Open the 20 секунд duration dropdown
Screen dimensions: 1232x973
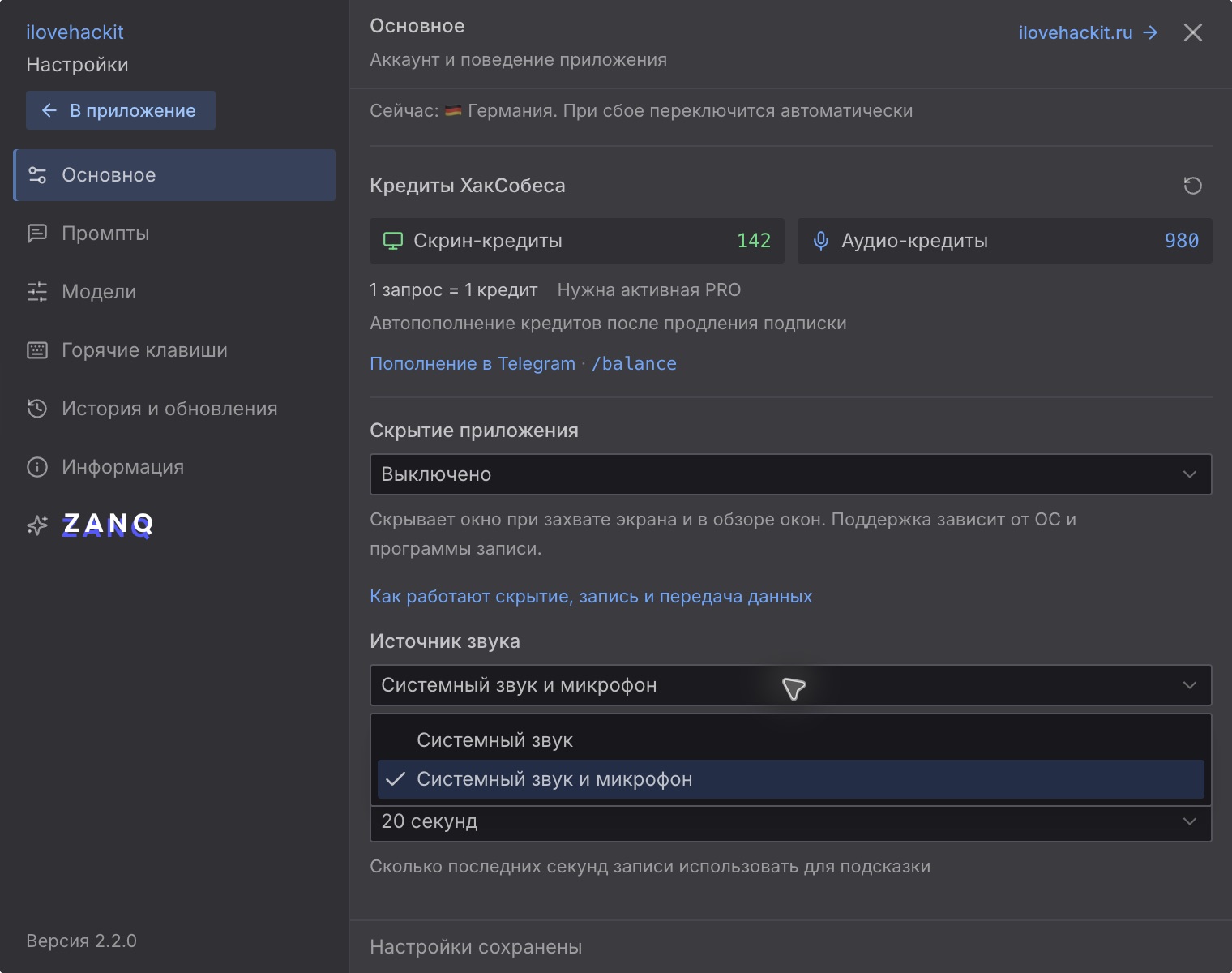790,822
